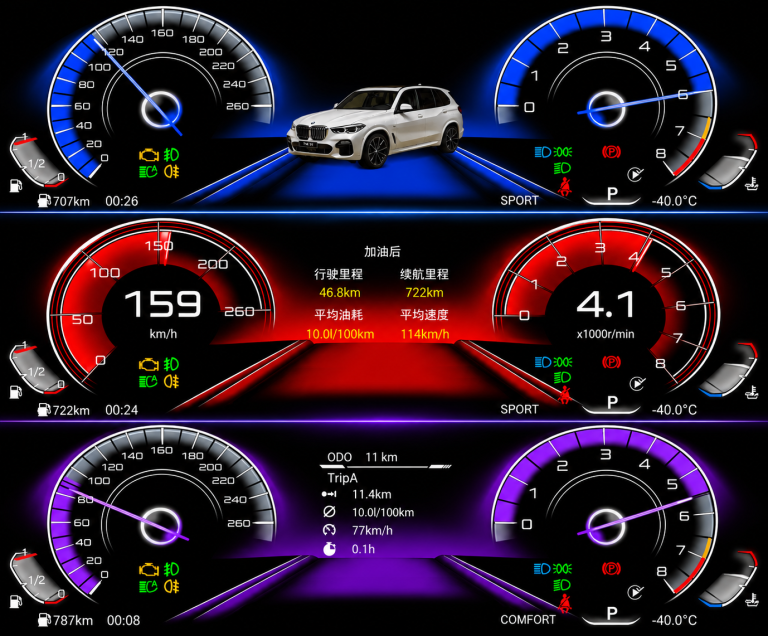The height and width of the screenshot is (636, 768).
Task: Click fuel range icon next to 787km
Action: pyautogui.click(x=45, y=620)
